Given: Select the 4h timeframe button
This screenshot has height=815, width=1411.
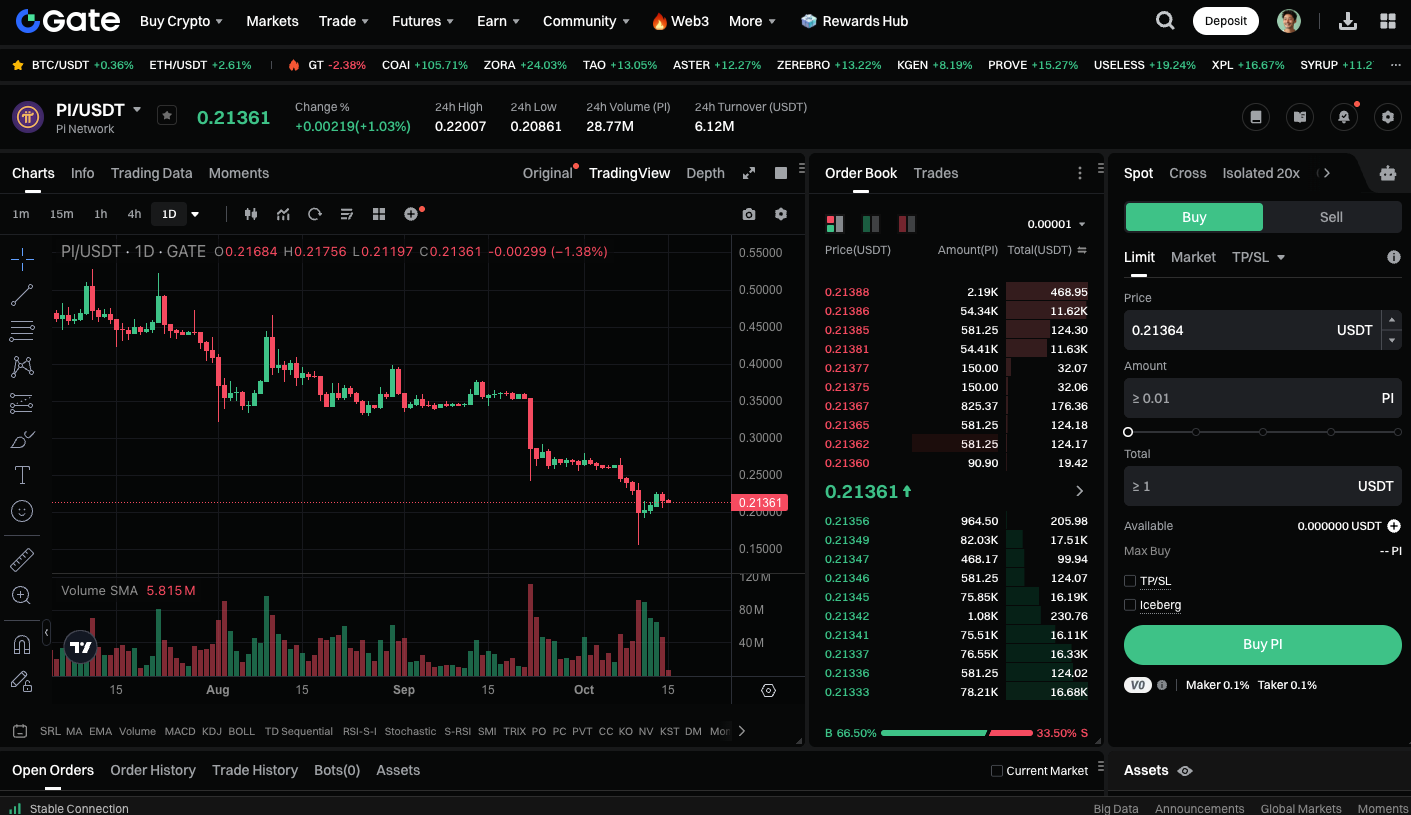Looking at the screenshot, I should 134,214.
